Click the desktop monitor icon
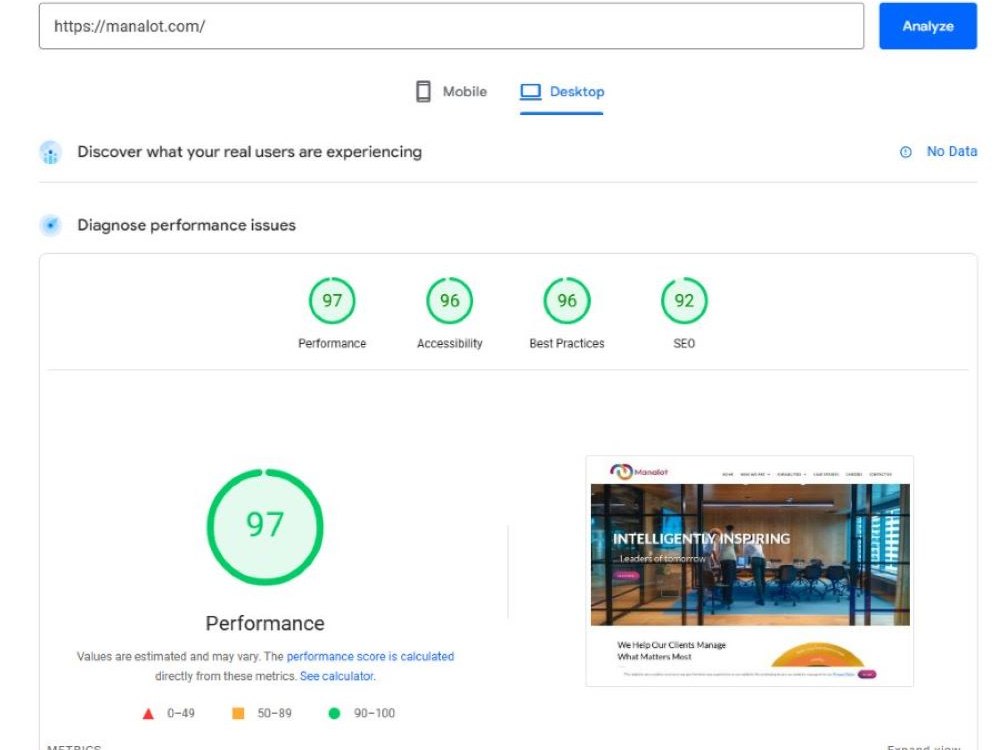Viewport: 1000px width, 750px height. (x=530, y=92)
